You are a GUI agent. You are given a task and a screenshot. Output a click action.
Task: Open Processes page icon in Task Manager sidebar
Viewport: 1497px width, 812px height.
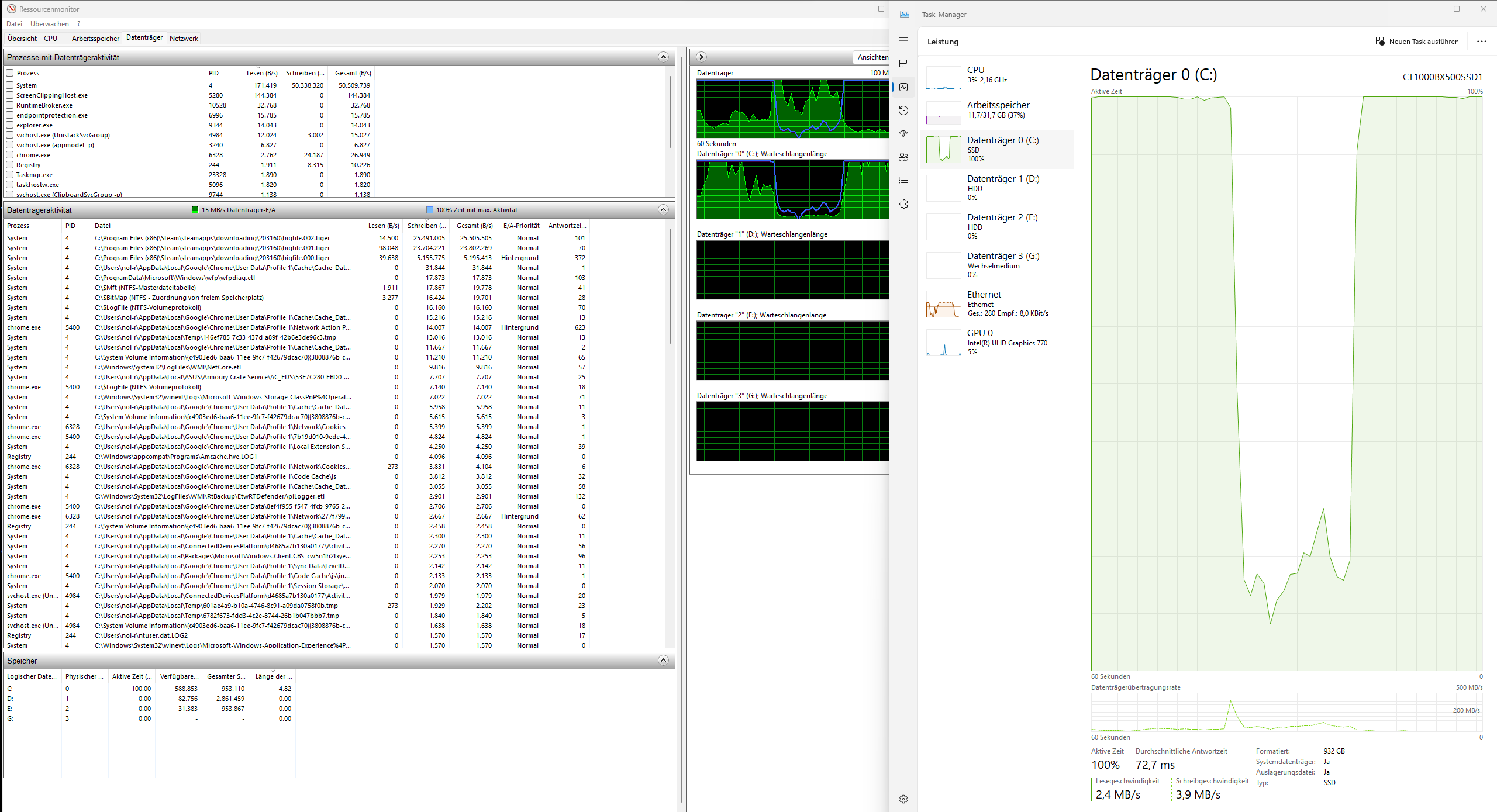point(903,63)
